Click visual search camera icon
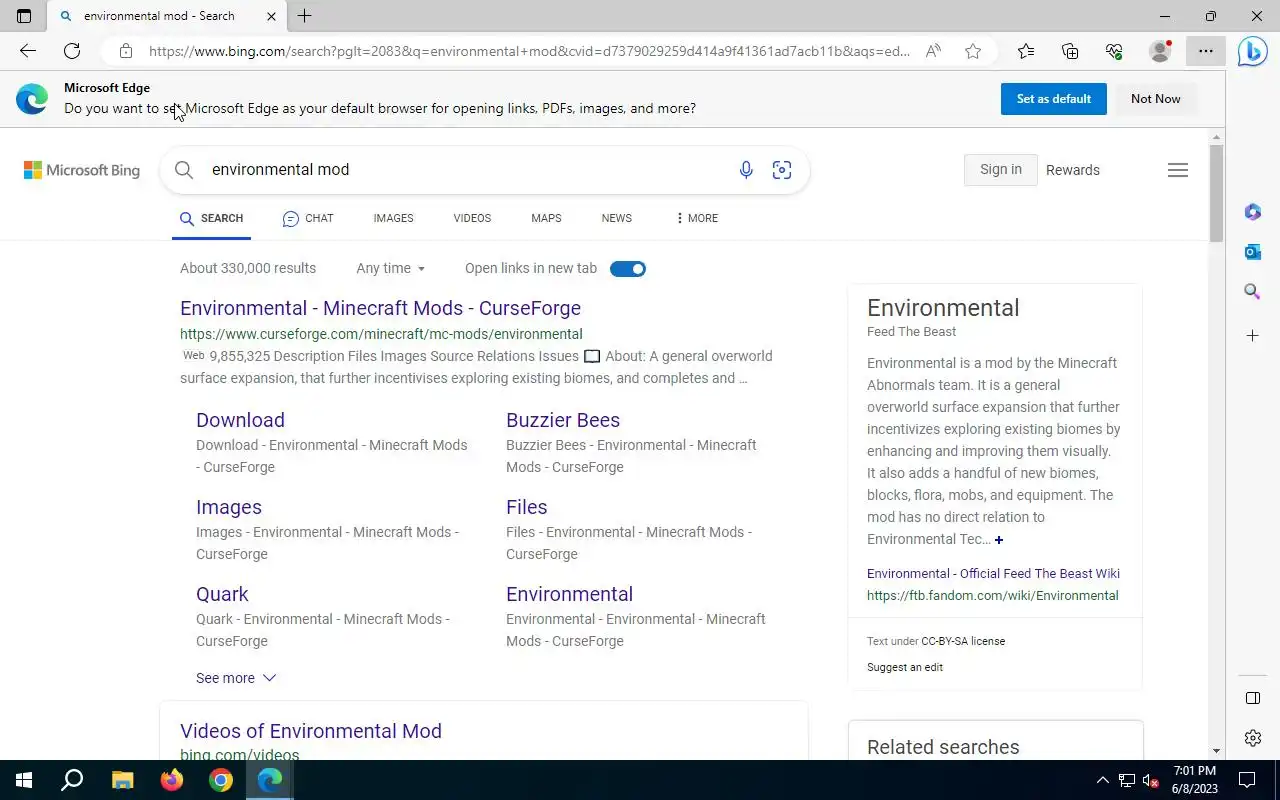1280x800 pixels. click(782, 170)
